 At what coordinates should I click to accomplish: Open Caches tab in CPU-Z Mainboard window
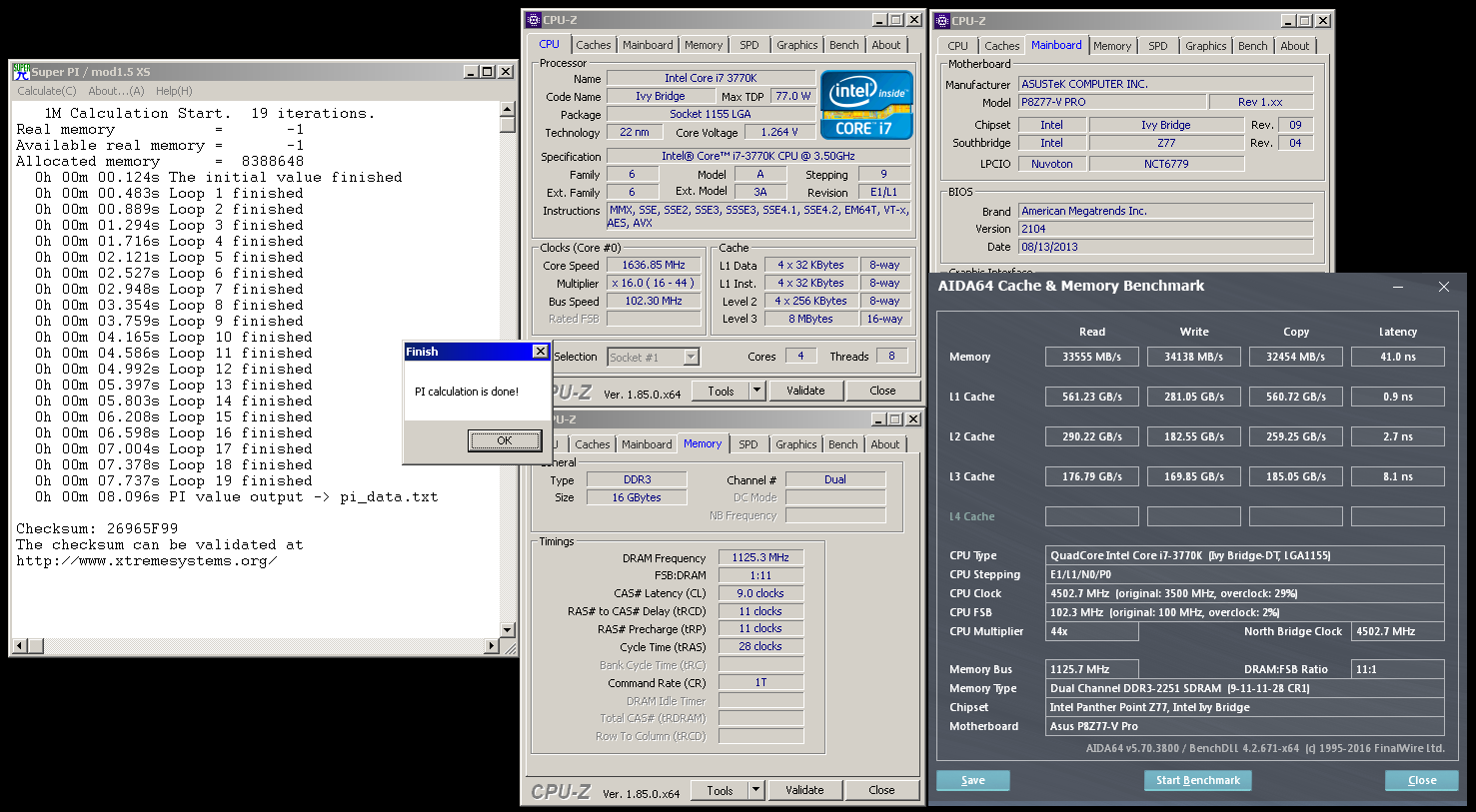1002,46
